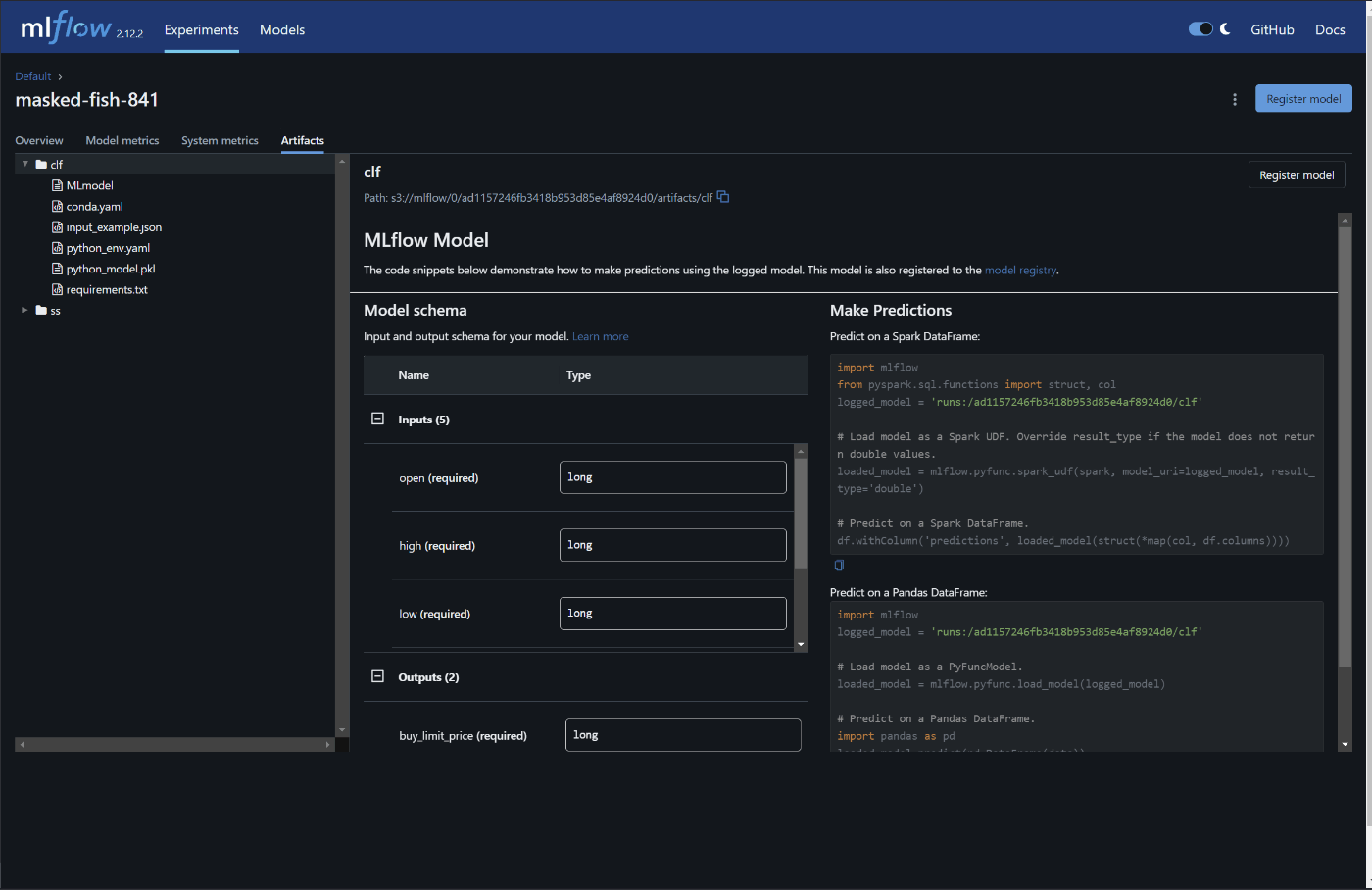Open input_example.json file
This screenshot has height=890, width=1372.
[114, 226]
